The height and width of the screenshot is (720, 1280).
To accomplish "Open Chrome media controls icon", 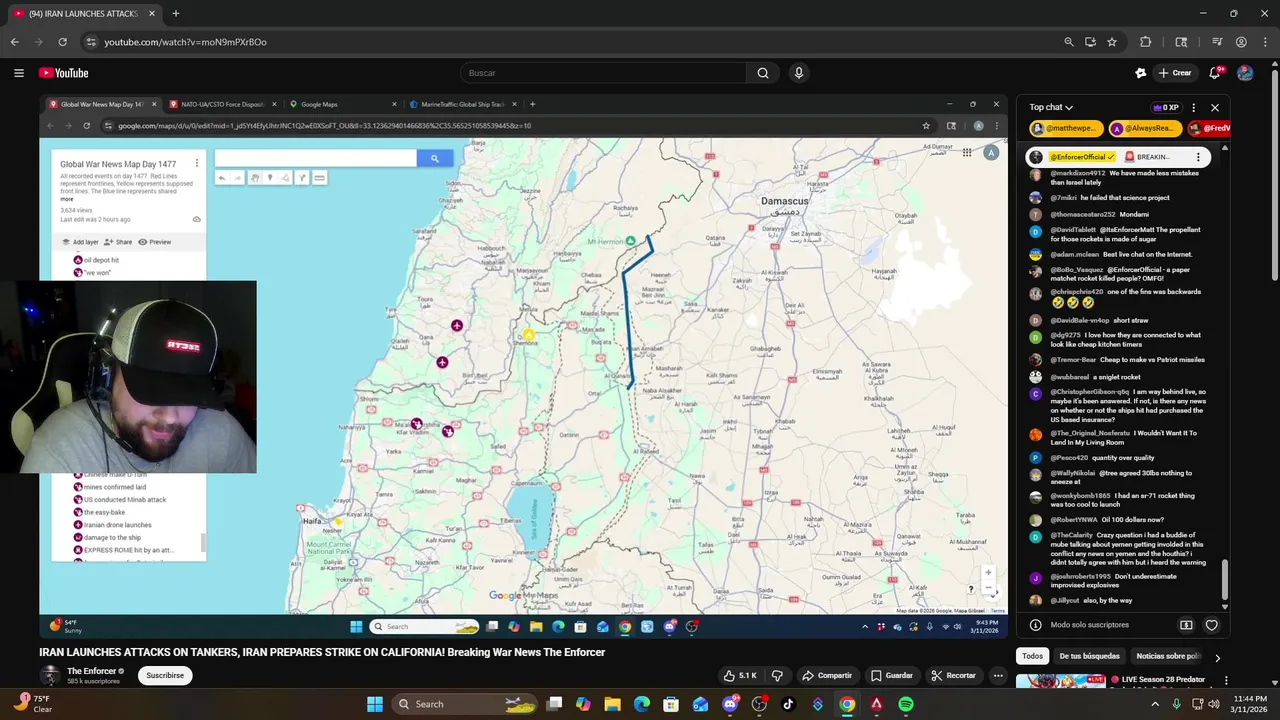I will coord(1217,42).
